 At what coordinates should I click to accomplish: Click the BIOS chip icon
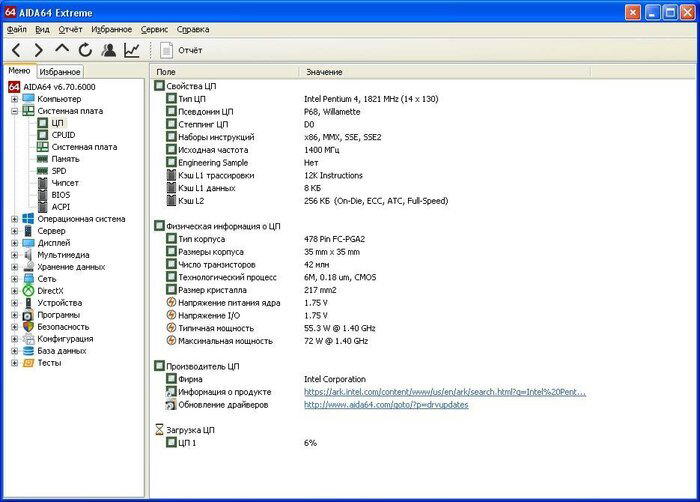point(42,195)
